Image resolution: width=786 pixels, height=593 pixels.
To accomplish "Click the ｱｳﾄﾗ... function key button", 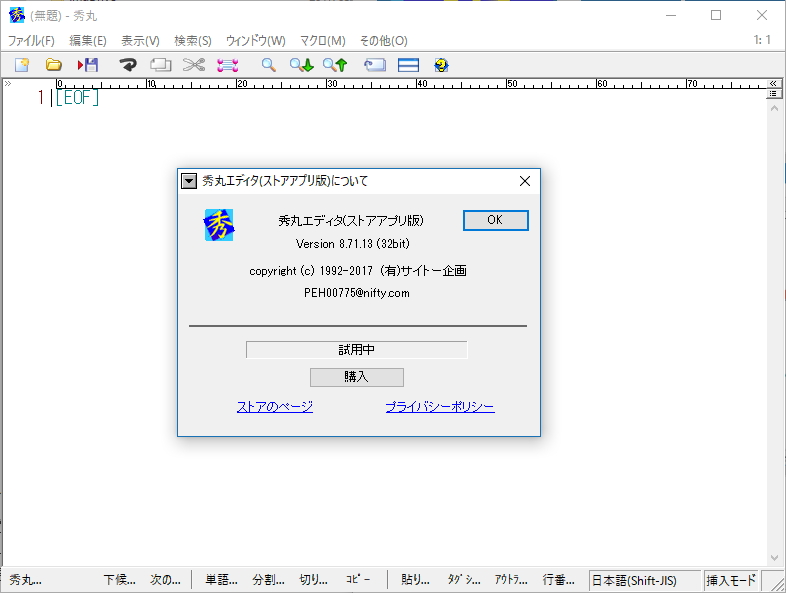I will point(511,580).
